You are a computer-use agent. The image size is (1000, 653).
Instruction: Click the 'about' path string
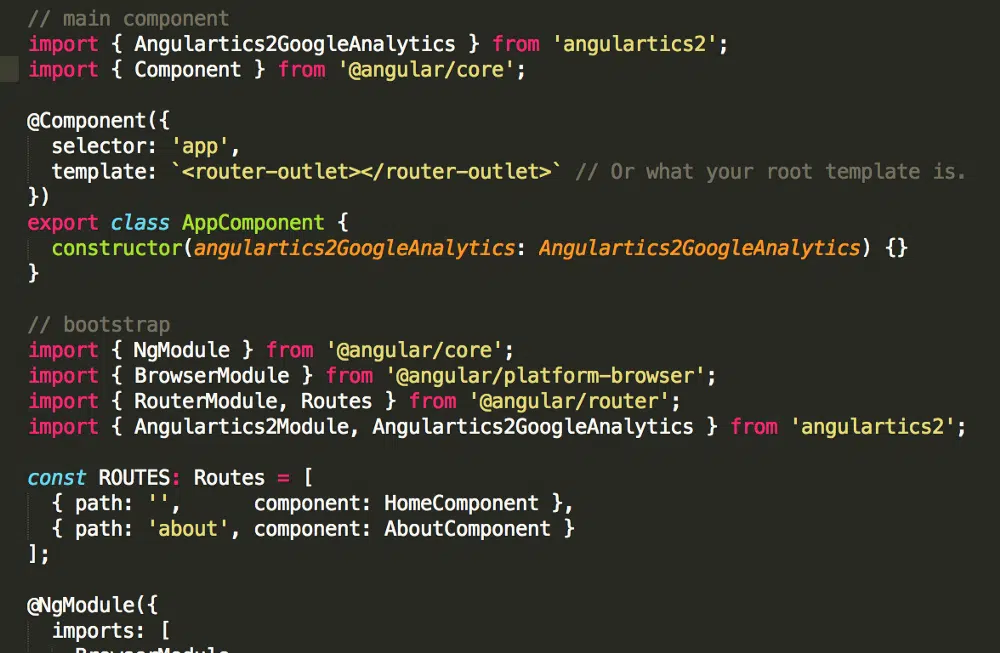pyautogui.click(x=193, y=529)
